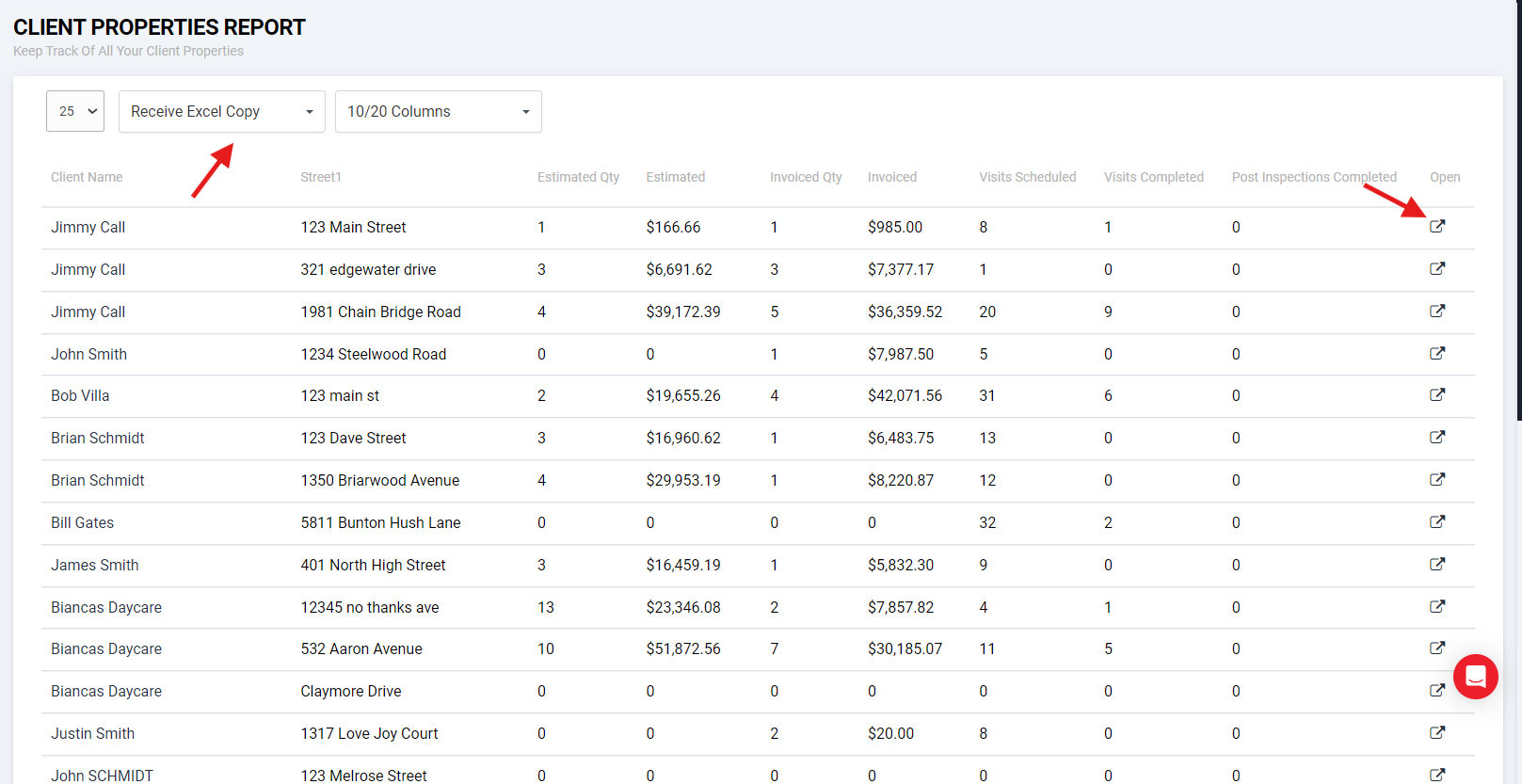Sort by Post Inspections Completed header
The height and width of the screenshot is (784, 1522).
[1313, 177]
